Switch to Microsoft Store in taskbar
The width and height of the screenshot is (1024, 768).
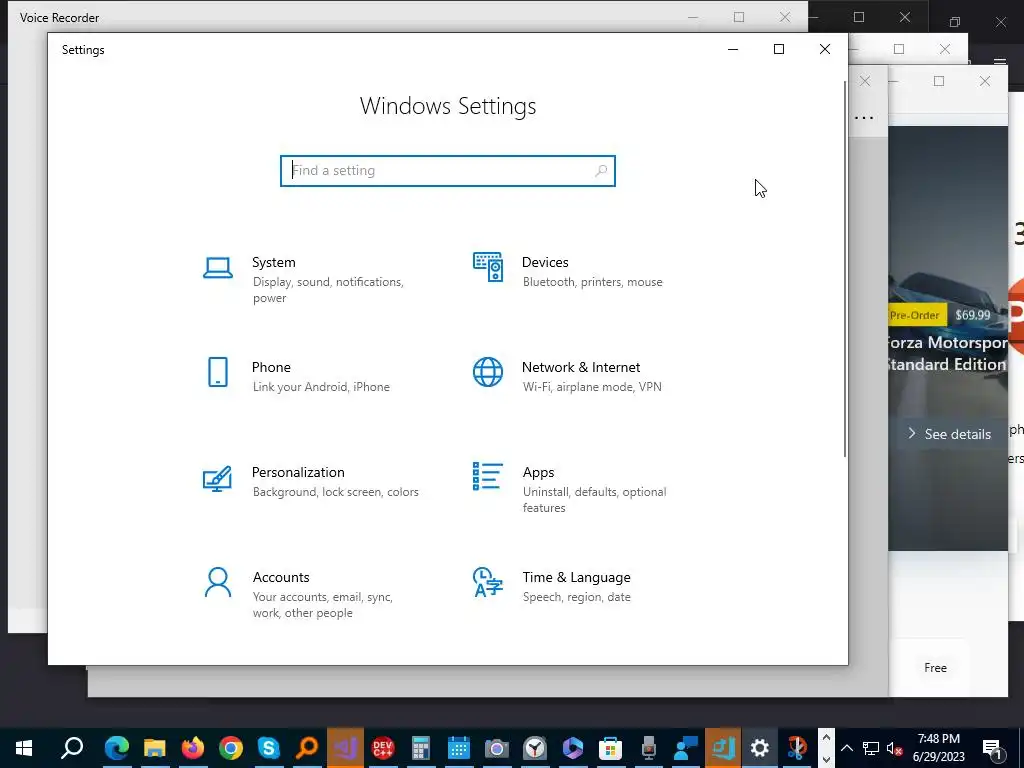point(610,748)
